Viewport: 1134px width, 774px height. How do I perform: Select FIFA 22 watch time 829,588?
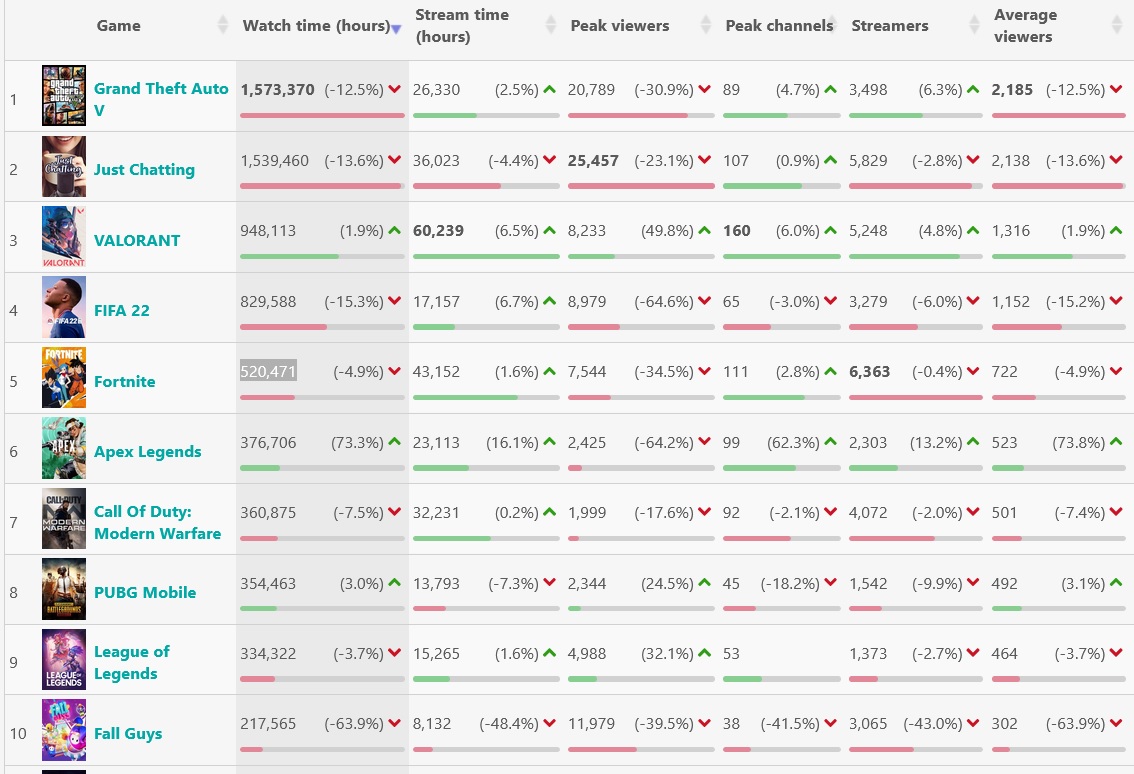(268, 302)
